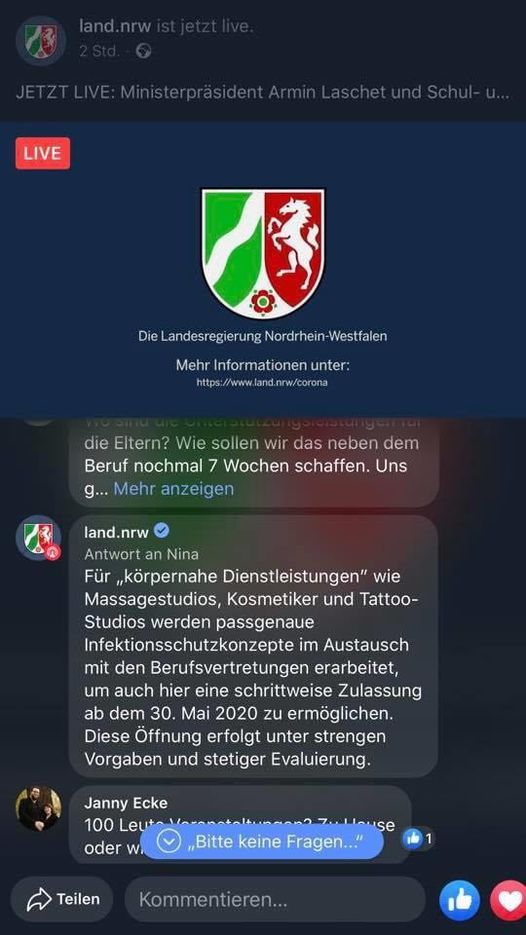Viewport: 526px width, 935px height.
Task: Open land.nrw profile picture in post header
Action: [41, 41]
